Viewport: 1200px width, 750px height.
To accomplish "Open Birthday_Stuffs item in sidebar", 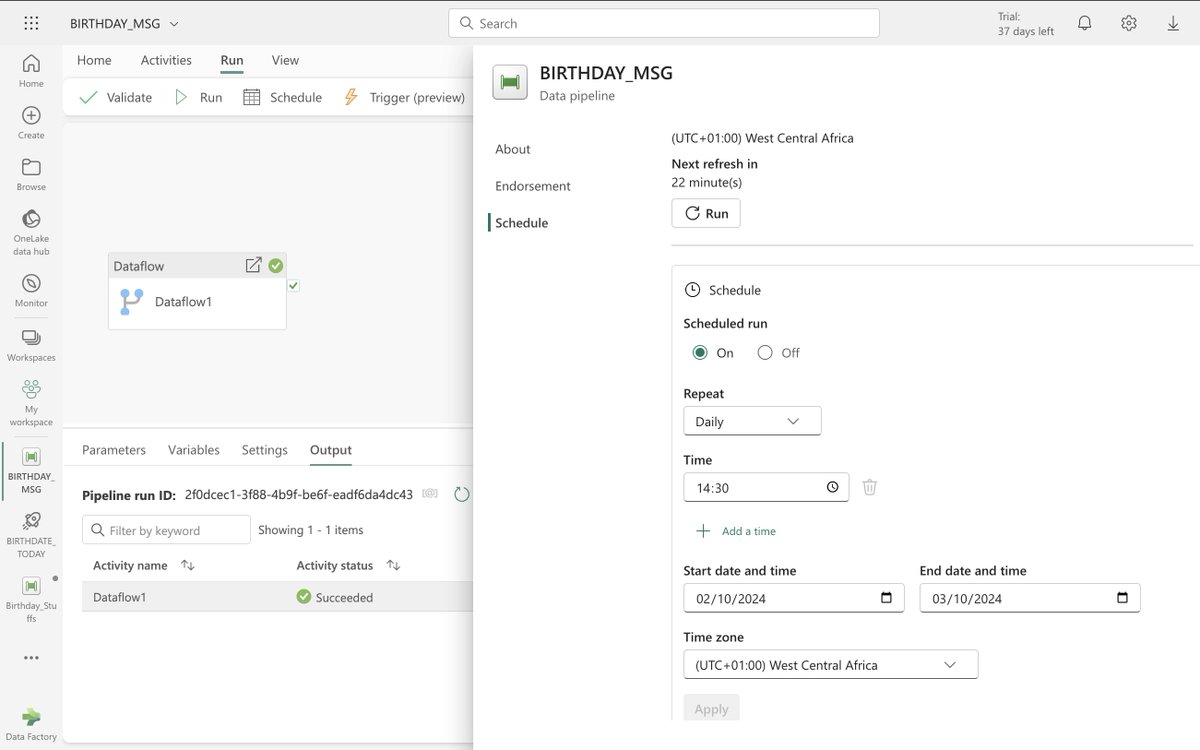I will [31, 599].
